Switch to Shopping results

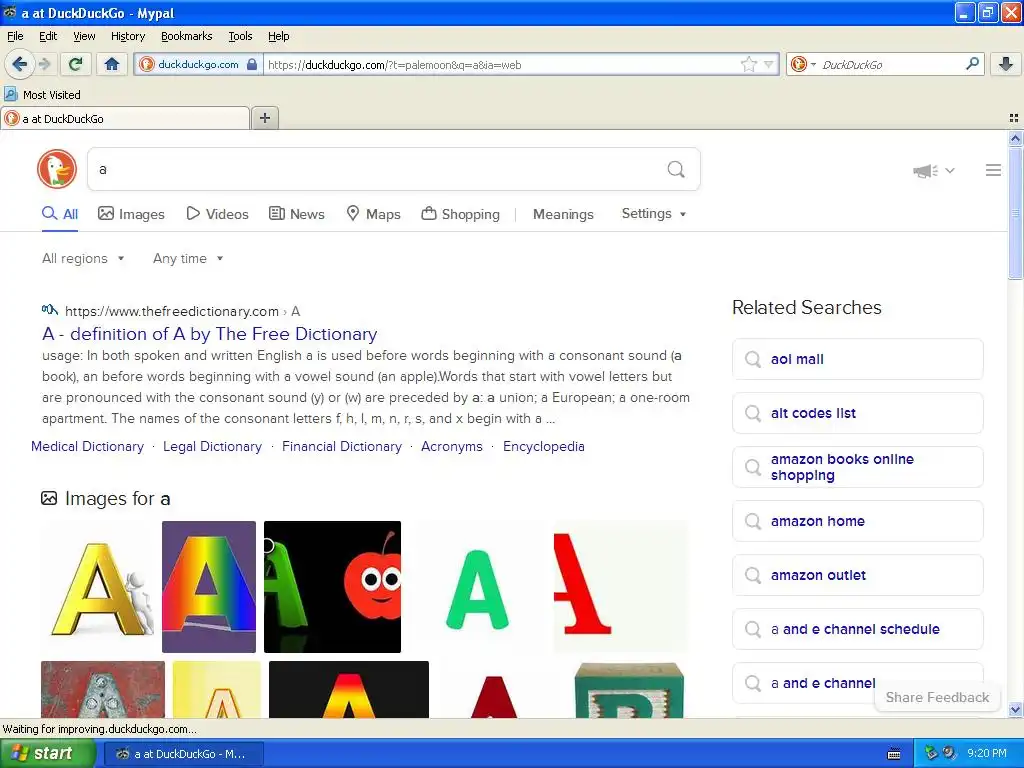(460, 214)
